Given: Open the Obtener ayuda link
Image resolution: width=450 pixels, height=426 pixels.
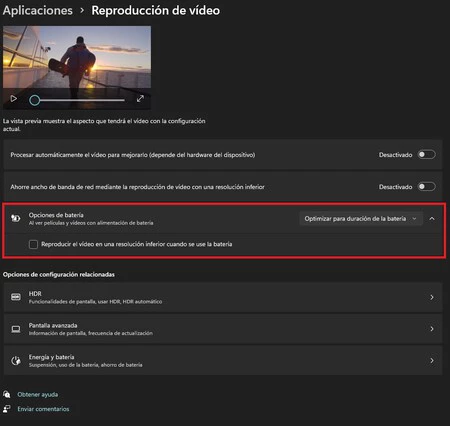Looking at the screenshot, I should point(38,395).
